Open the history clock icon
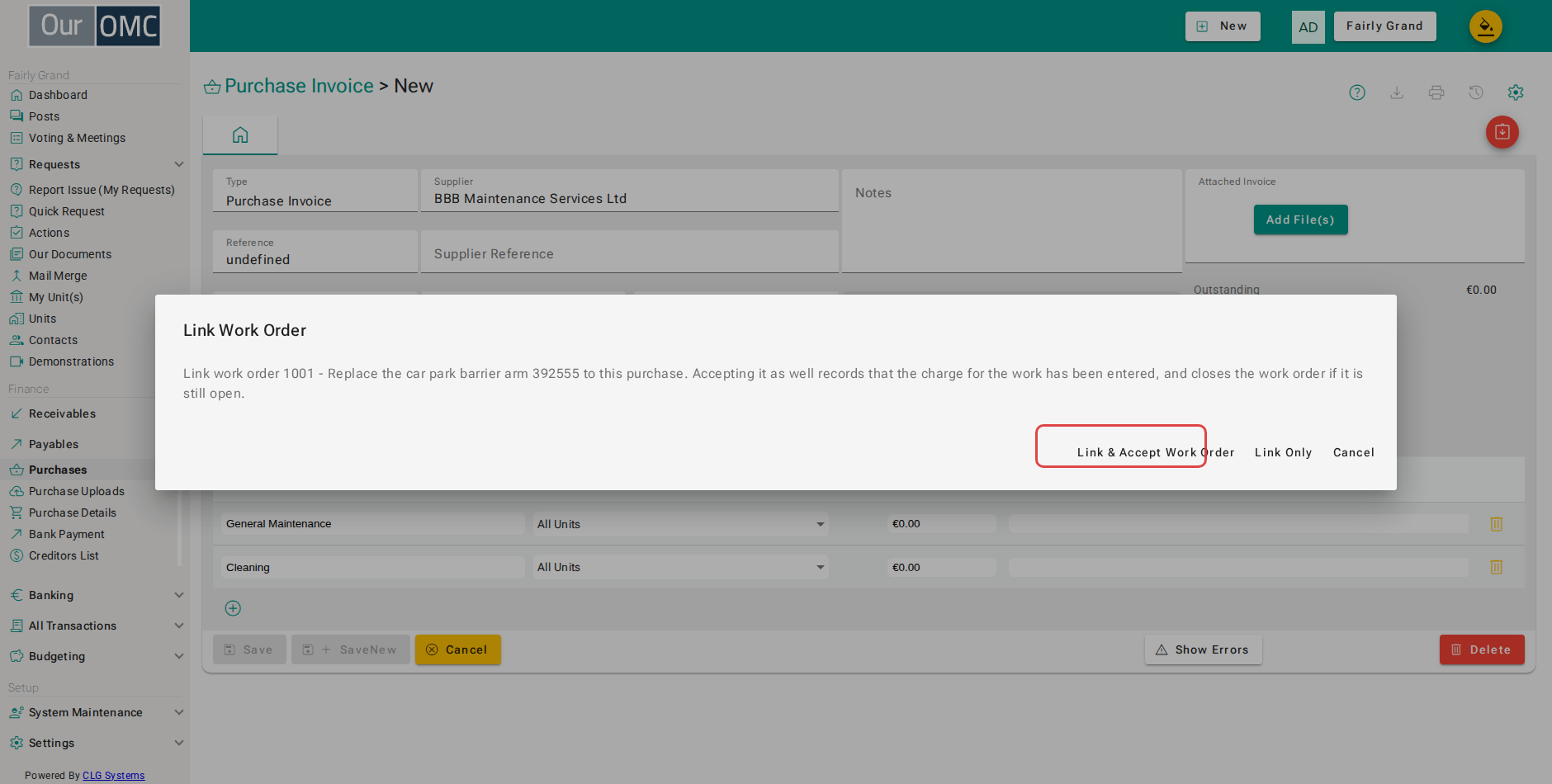Screen dimensions: 1552x784 (x=1476, y=92)
